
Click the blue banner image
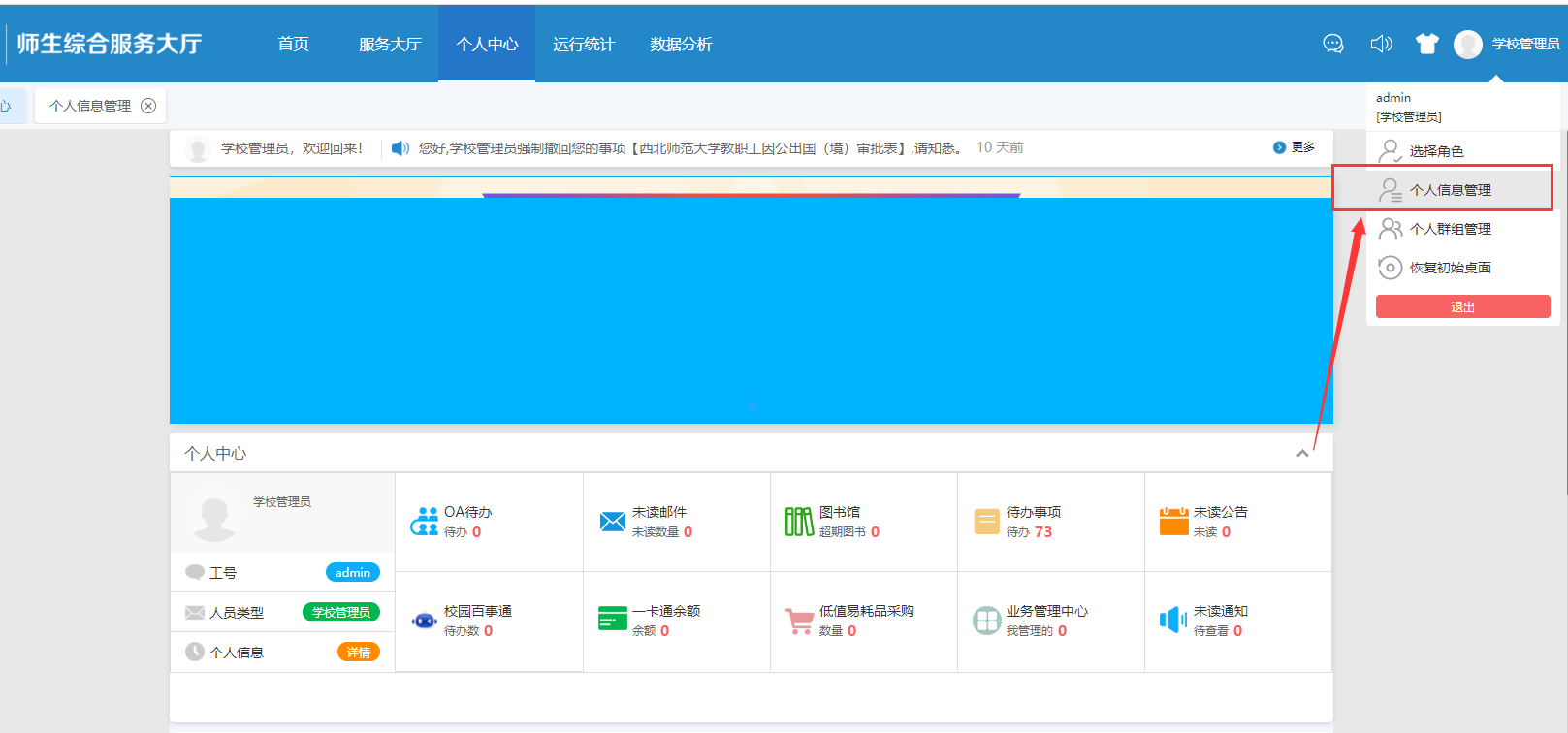752,301
